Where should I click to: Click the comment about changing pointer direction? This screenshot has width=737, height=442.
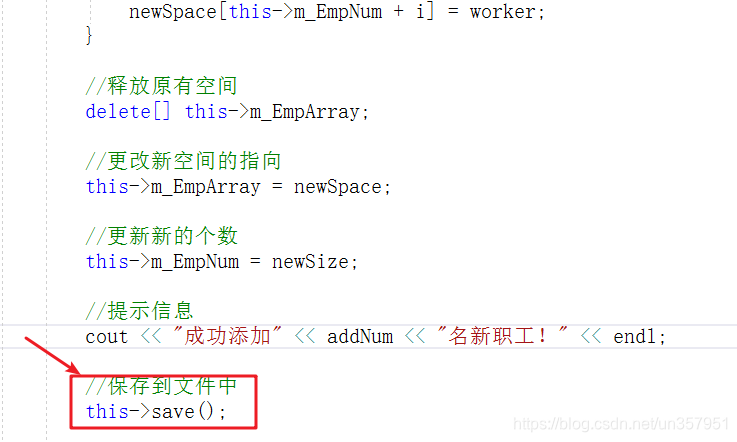[183, 161]
